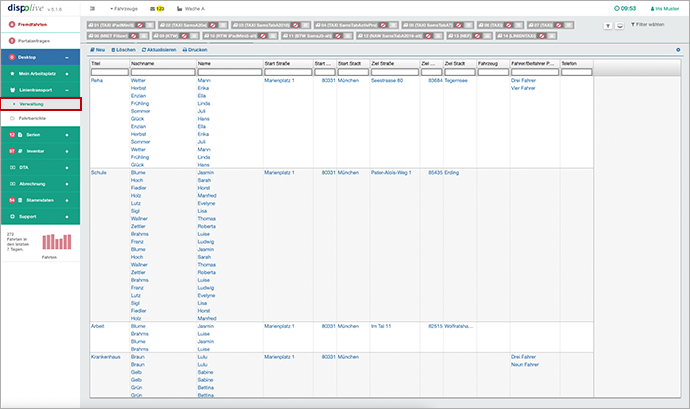The image size is (690, 409).
Task: Click the gray button on vehicle tag 07 TAXI
Action: click(x=569, y=26)
